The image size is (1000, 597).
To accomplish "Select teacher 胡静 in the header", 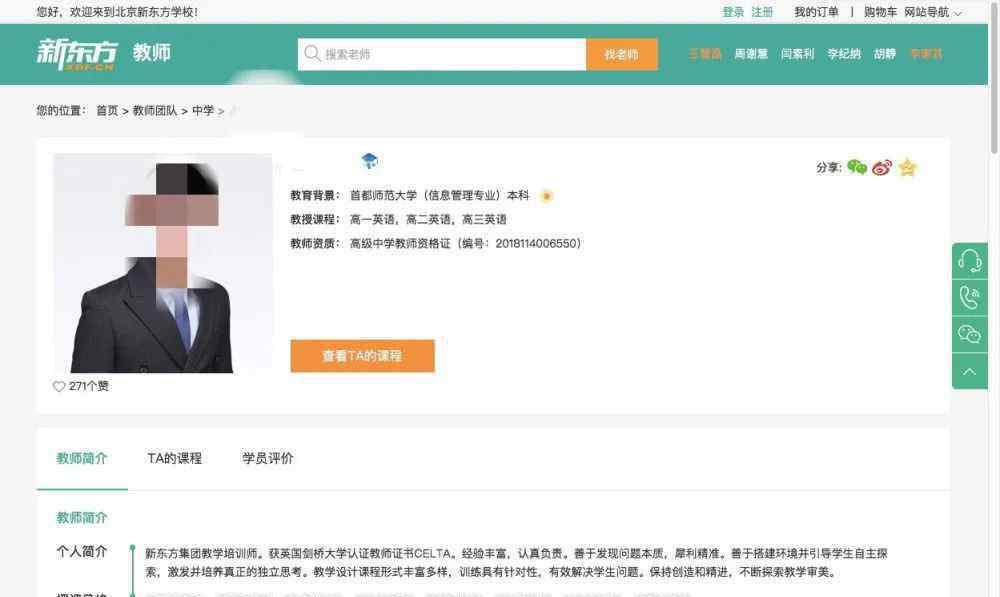I will [885, 54].
